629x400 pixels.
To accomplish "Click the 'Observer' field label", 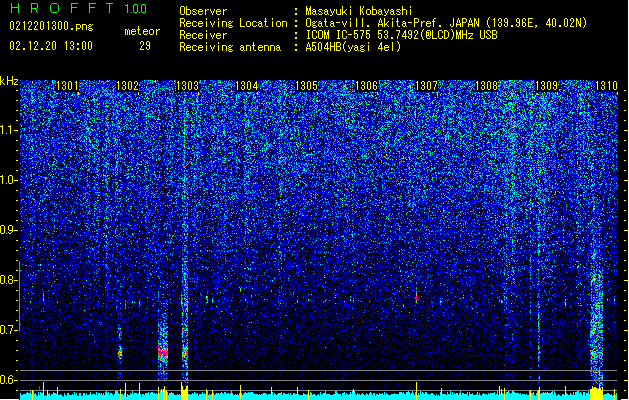I will (203, 11).
